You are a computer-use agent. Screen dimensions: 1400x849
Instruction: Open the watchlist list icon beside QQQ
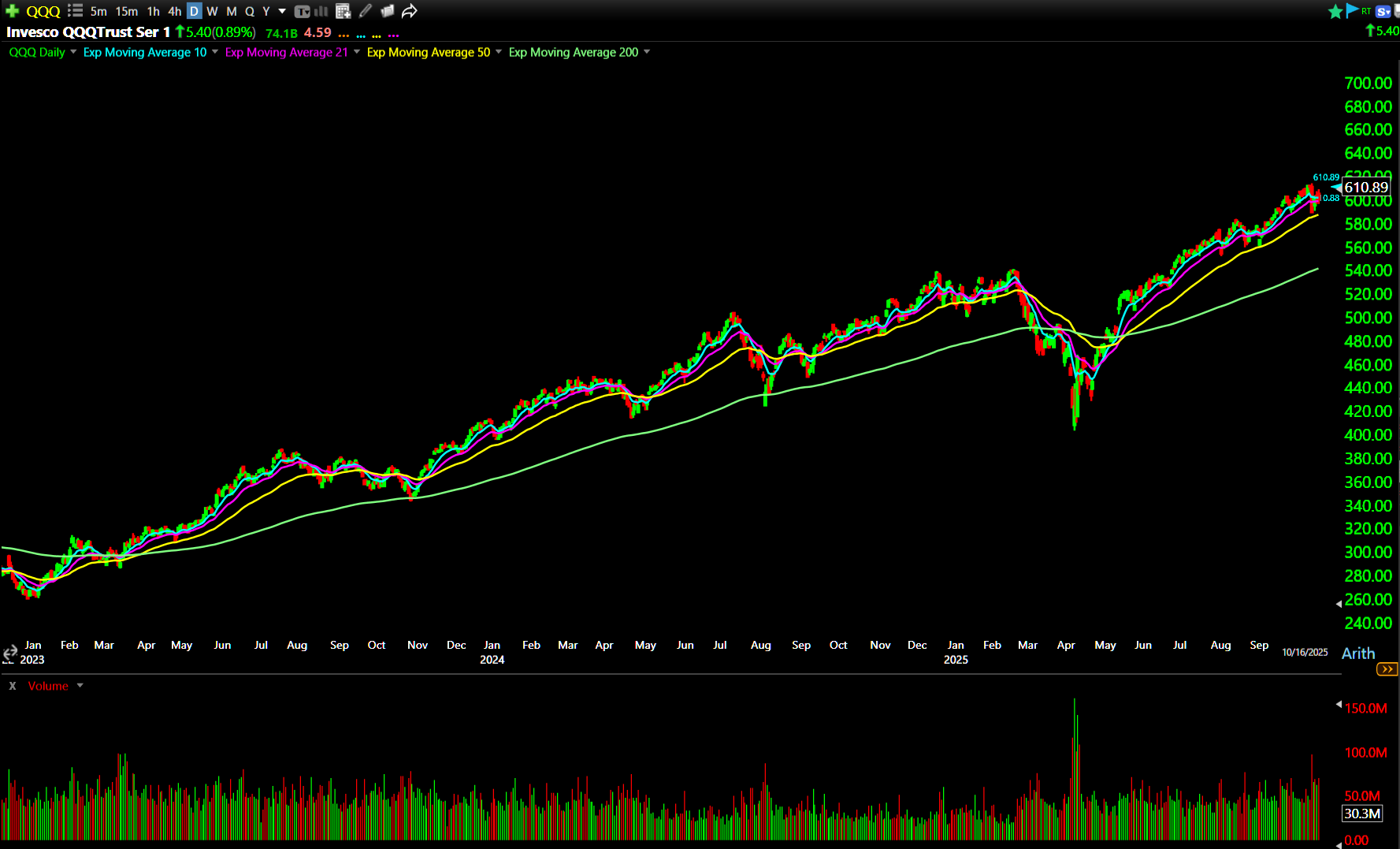pos(75,11)
